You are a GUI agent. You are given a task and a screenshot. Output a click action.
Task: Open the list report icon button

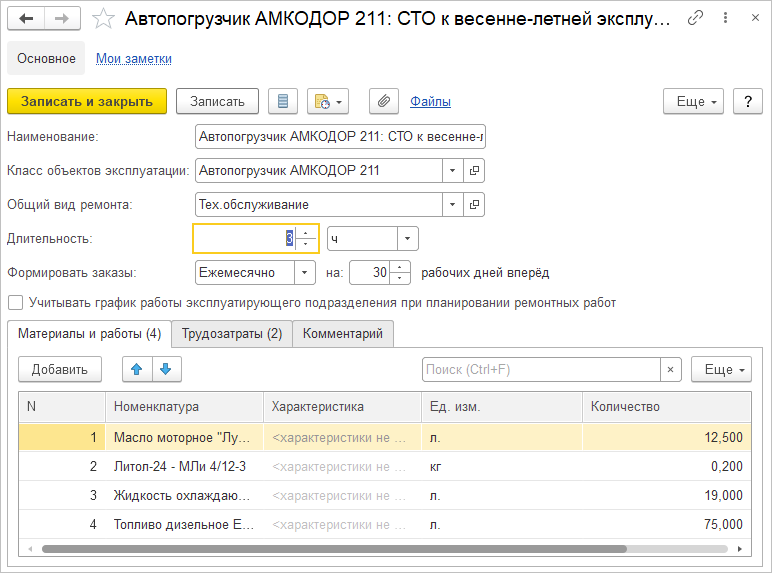[x=283, y=101]
